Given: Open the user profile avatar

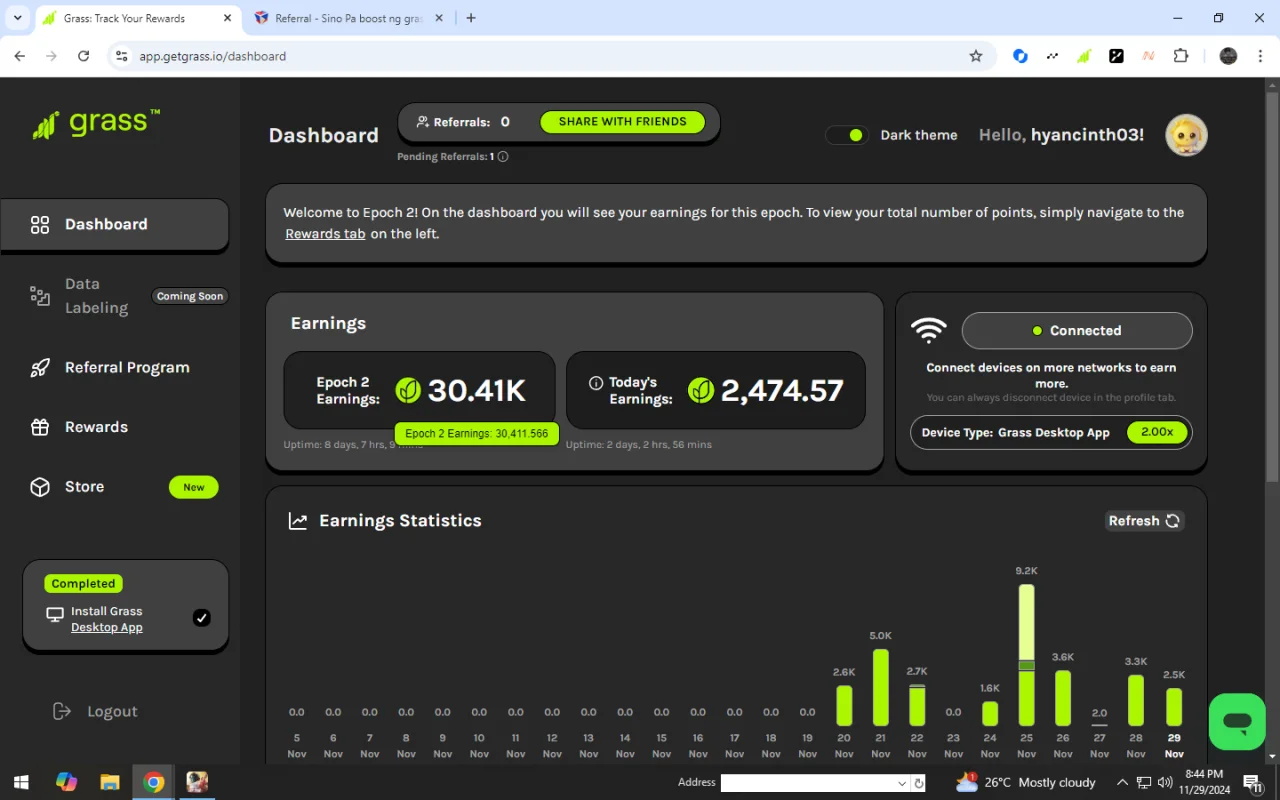Looking at the screenshot, I should (x=1187, y=135).
